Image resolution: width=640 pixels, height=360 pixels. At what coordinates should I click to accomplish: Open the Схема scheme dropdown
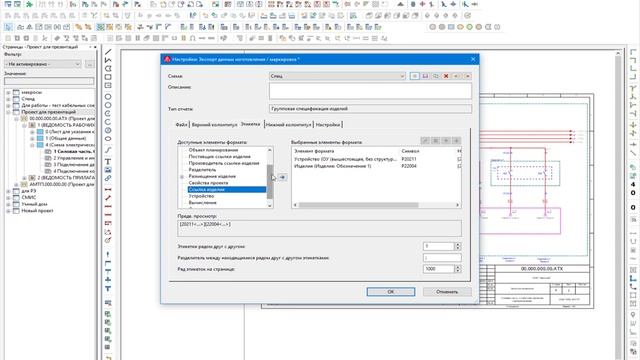click(338, 76)
